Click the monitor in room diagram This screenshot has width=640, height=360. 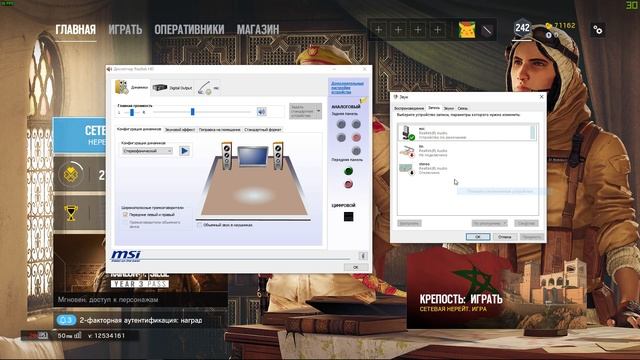[x=253, y=157]
